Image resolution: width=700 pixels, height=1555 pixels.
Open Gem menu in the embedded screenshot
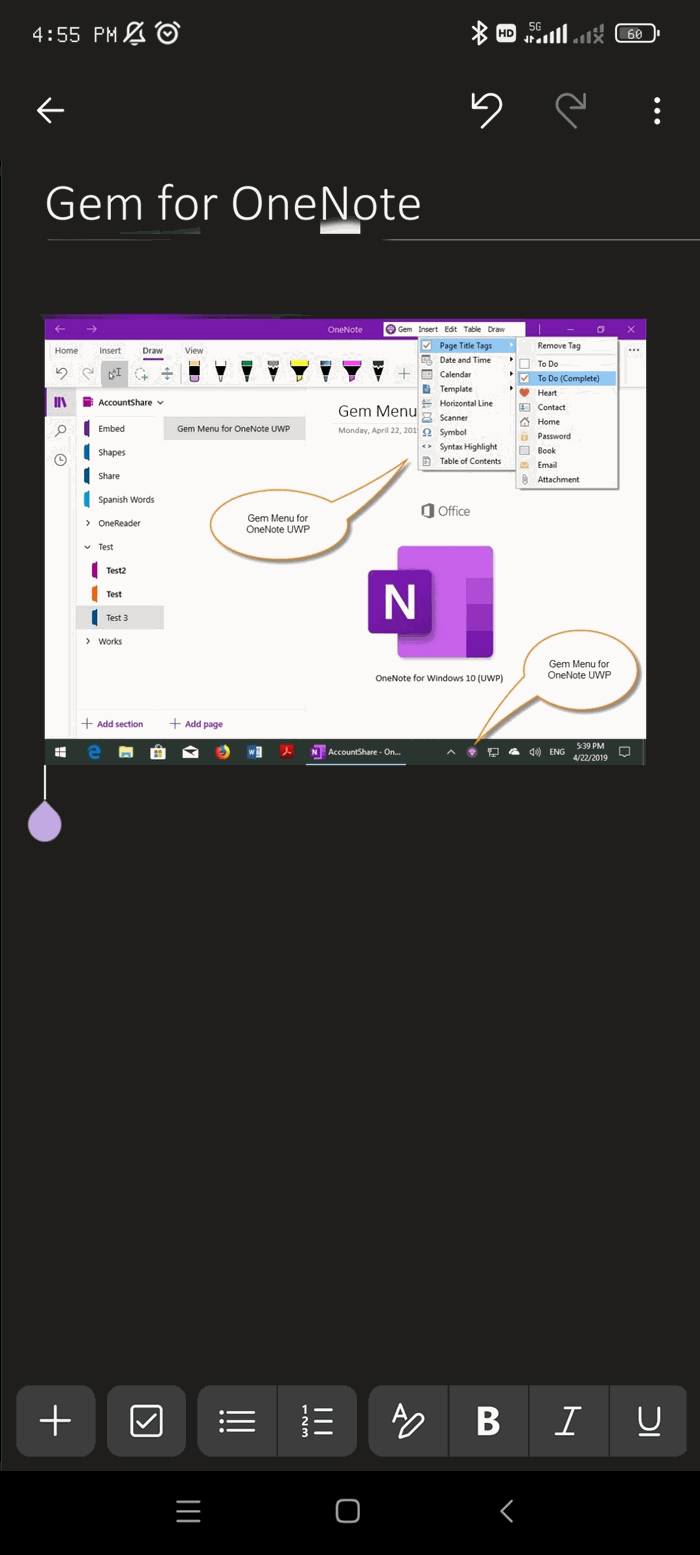click(399, 329)
